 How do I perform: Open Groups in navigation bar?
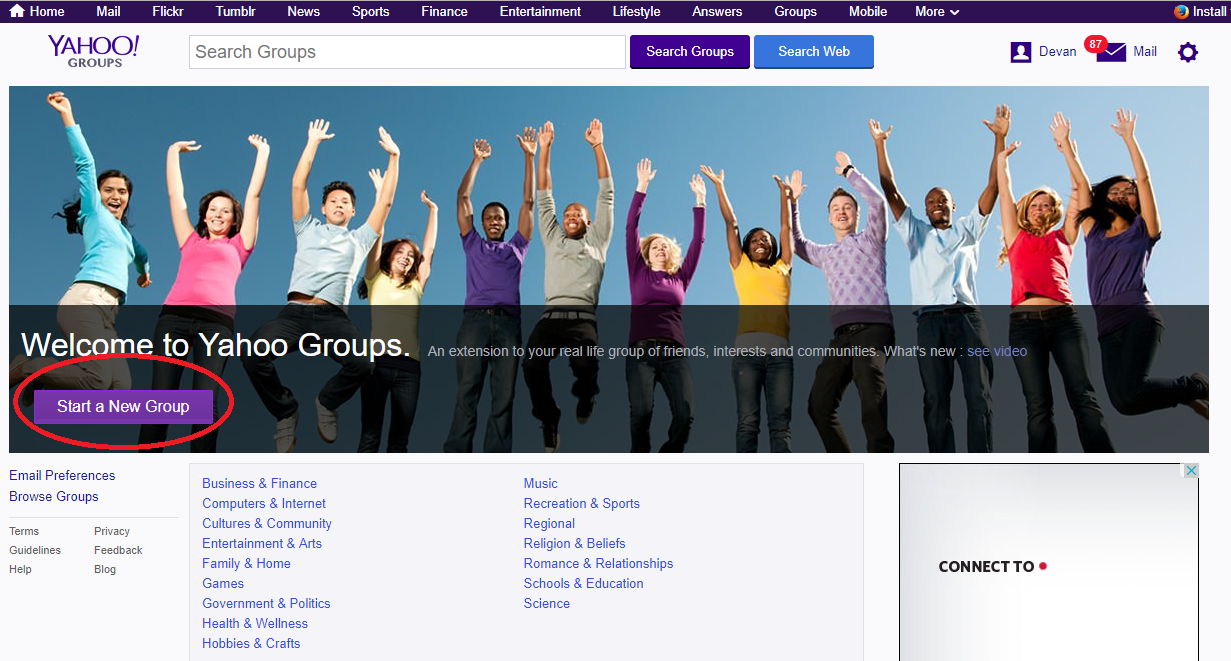795,11
